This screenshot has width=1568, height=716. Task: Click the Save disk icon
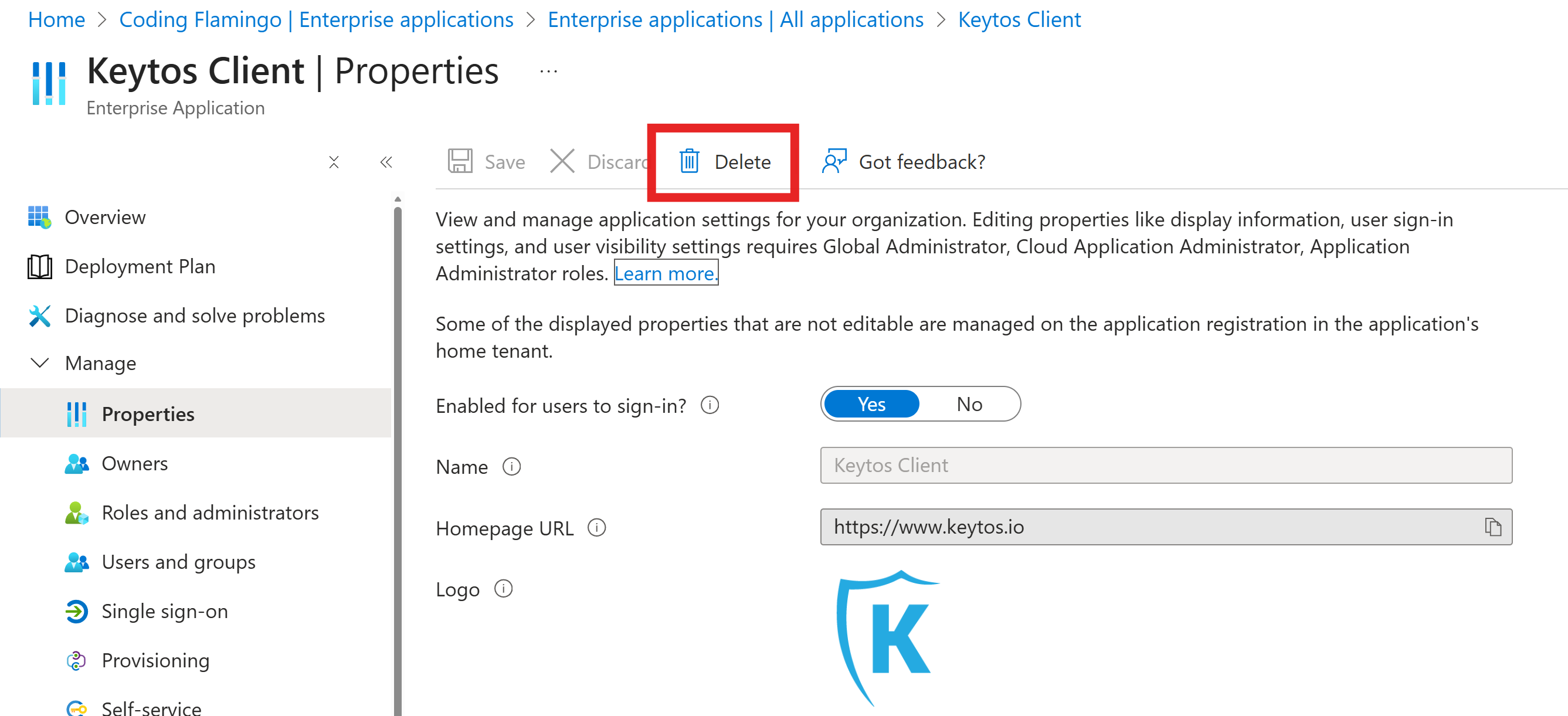point(461,161)
